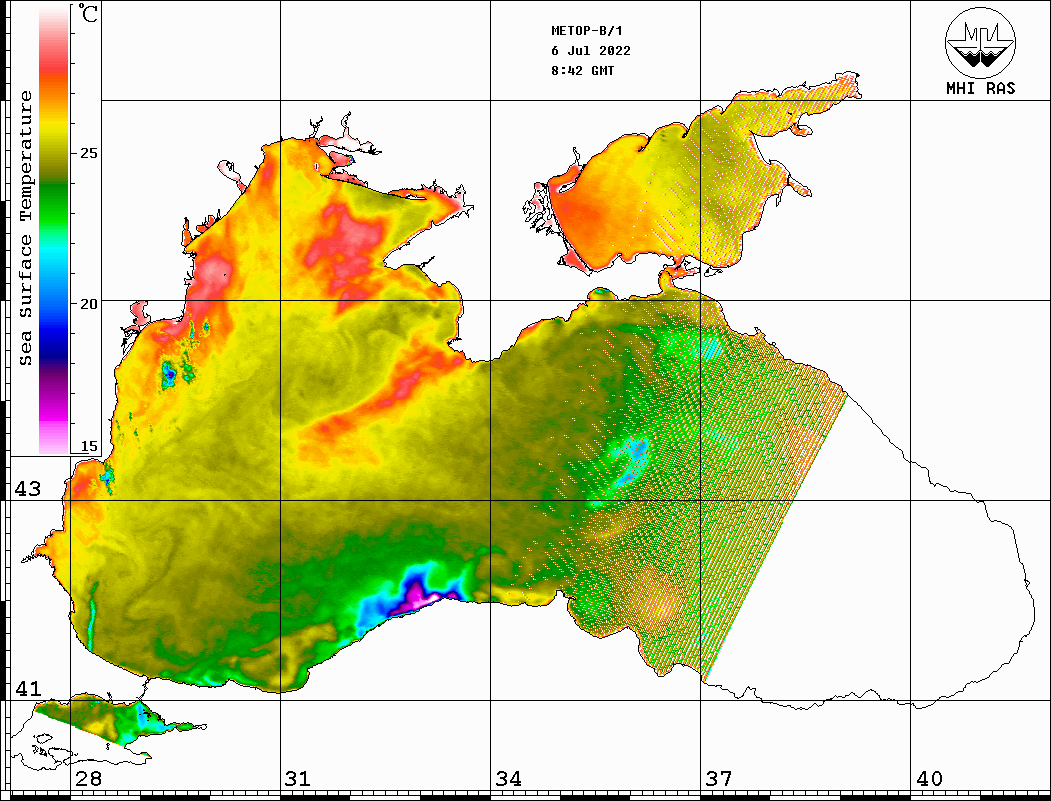Click the purple cold upwelling patch near the southern coast
The width and height of the screenshot is (1051, 801).
point(419,597)
